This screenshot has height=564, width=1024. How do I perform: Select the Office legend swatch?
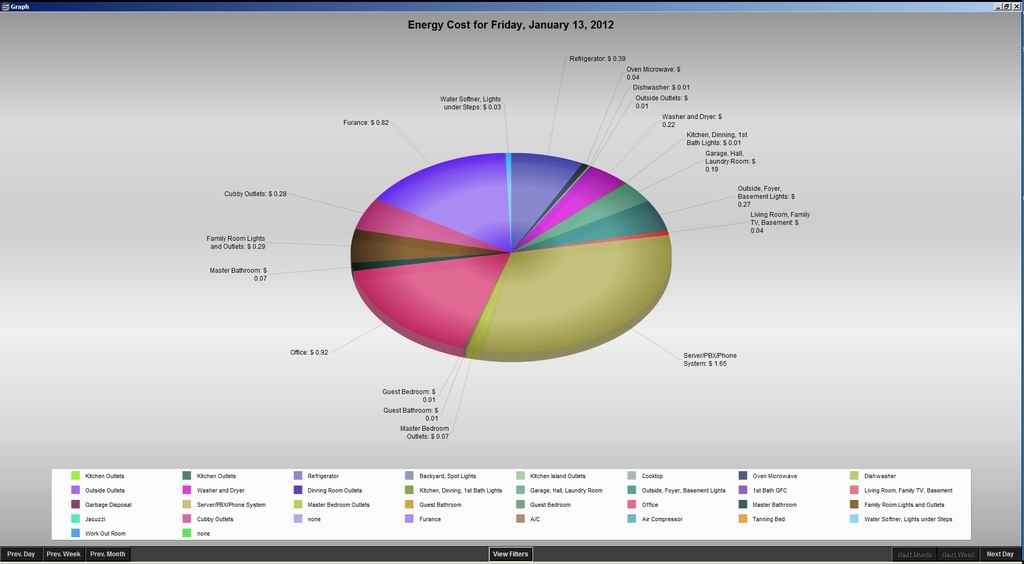click(x=632, y=505)
